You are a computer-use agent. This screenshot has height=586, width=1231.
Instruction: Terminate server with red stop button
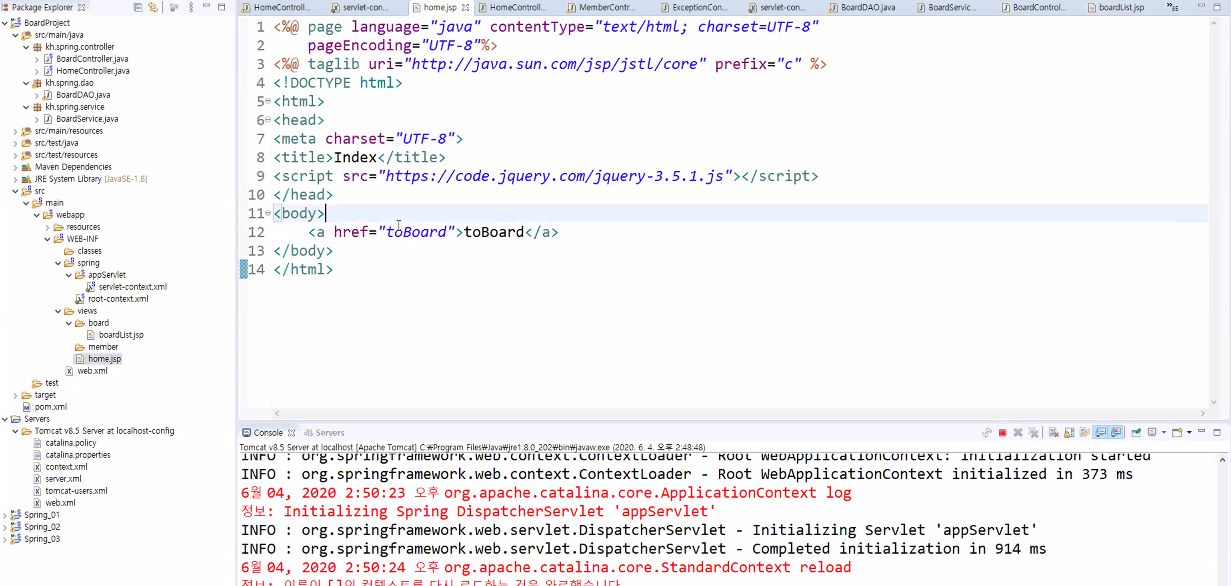1002,433
